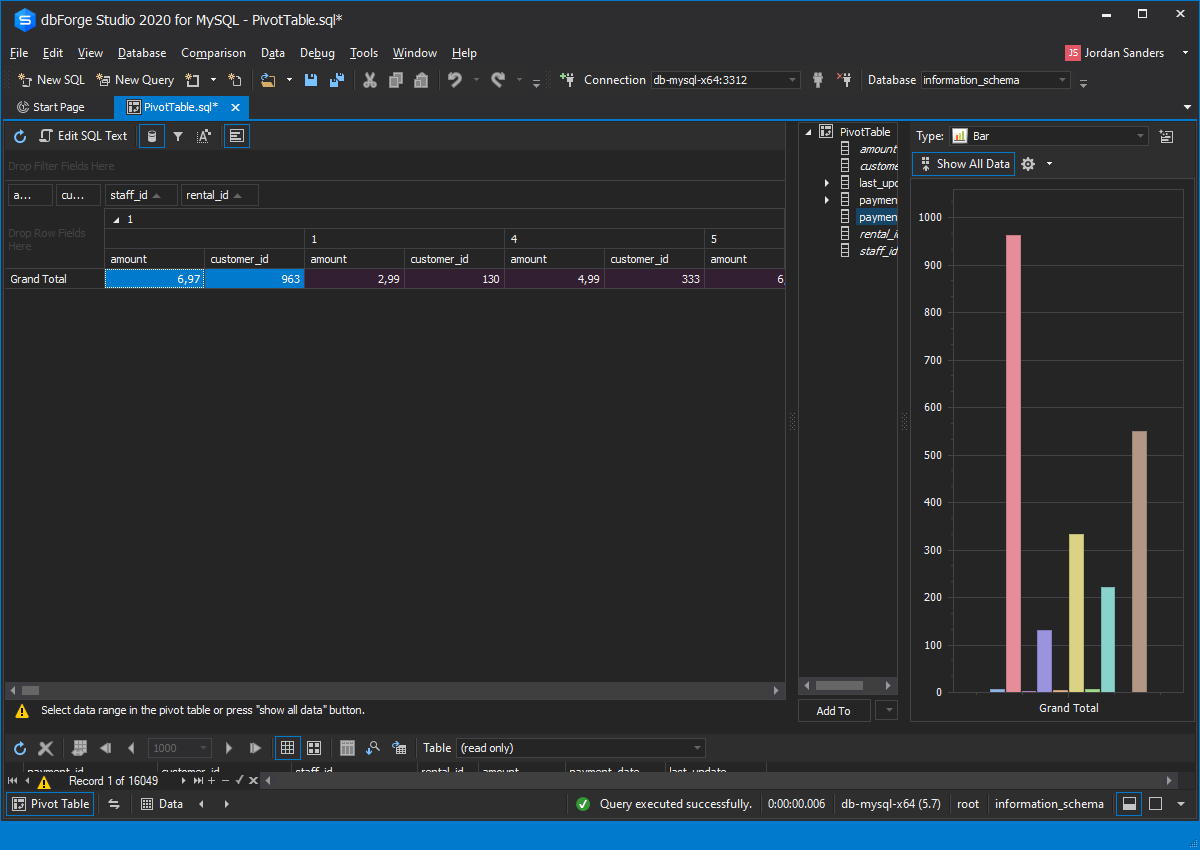This screenshot has width=1200, height=850.
Task: Click the disconnect plug icon with red X
Action: [x=843, y=80]
